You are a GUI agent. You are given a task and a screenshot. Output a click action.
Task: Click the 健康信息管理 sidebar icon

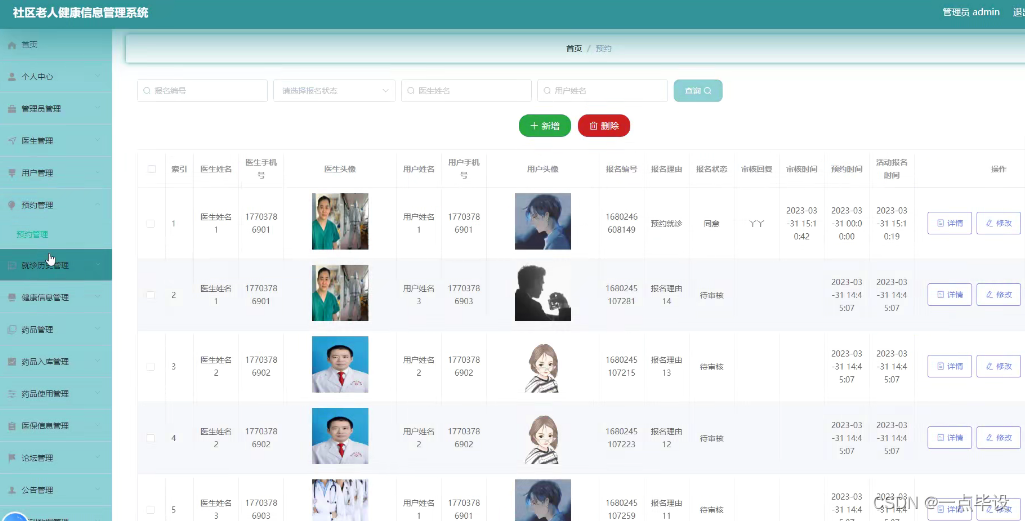pyautogui.click(x=12, y=297)
